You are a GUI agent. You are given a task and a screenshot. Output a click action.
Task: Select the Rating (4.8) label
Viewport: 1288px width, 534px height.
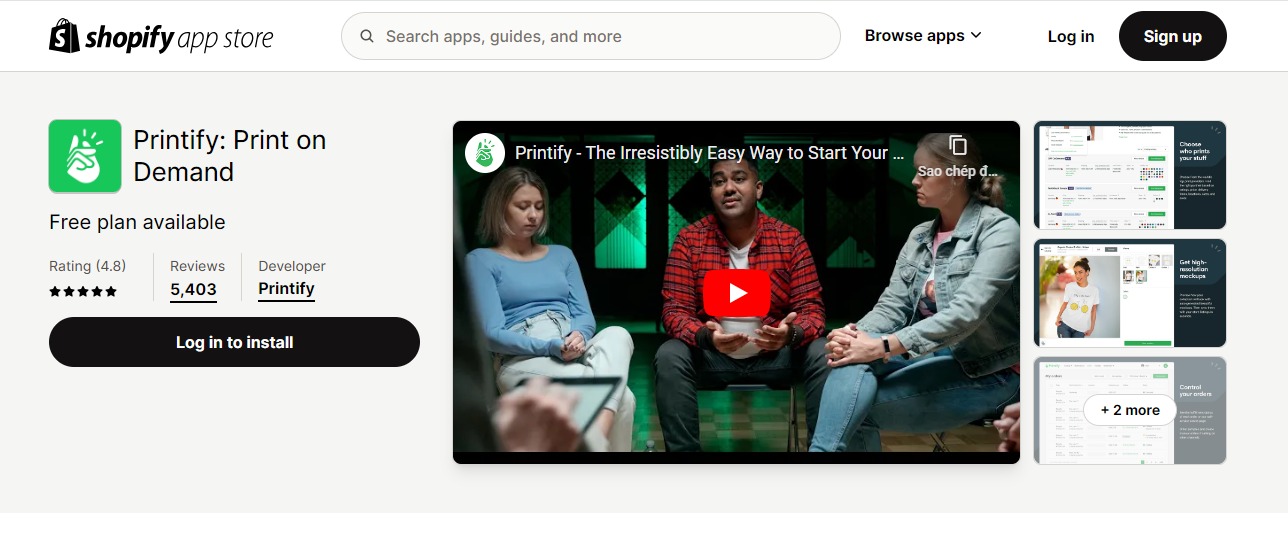coord(87,266)
